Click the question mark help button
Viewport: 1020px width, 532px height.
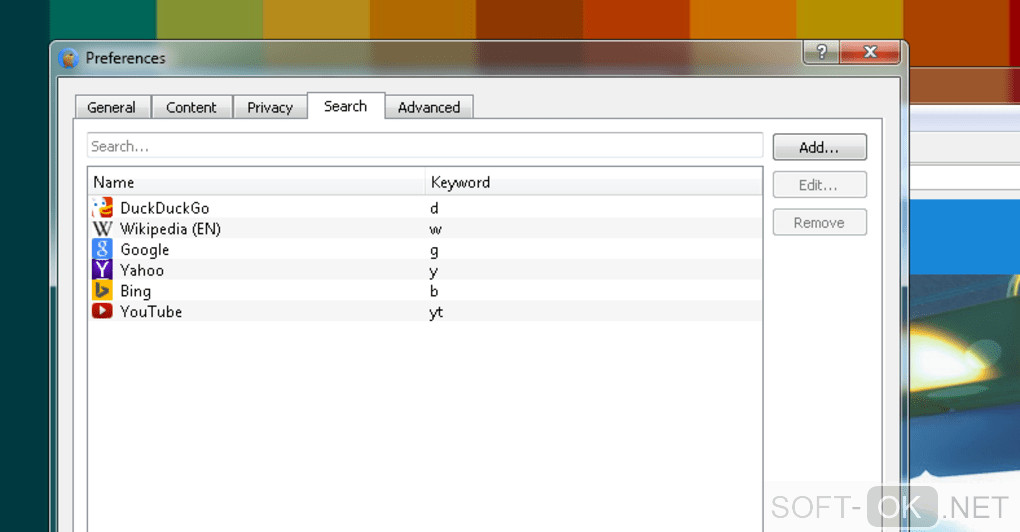(x=820, y=52)
